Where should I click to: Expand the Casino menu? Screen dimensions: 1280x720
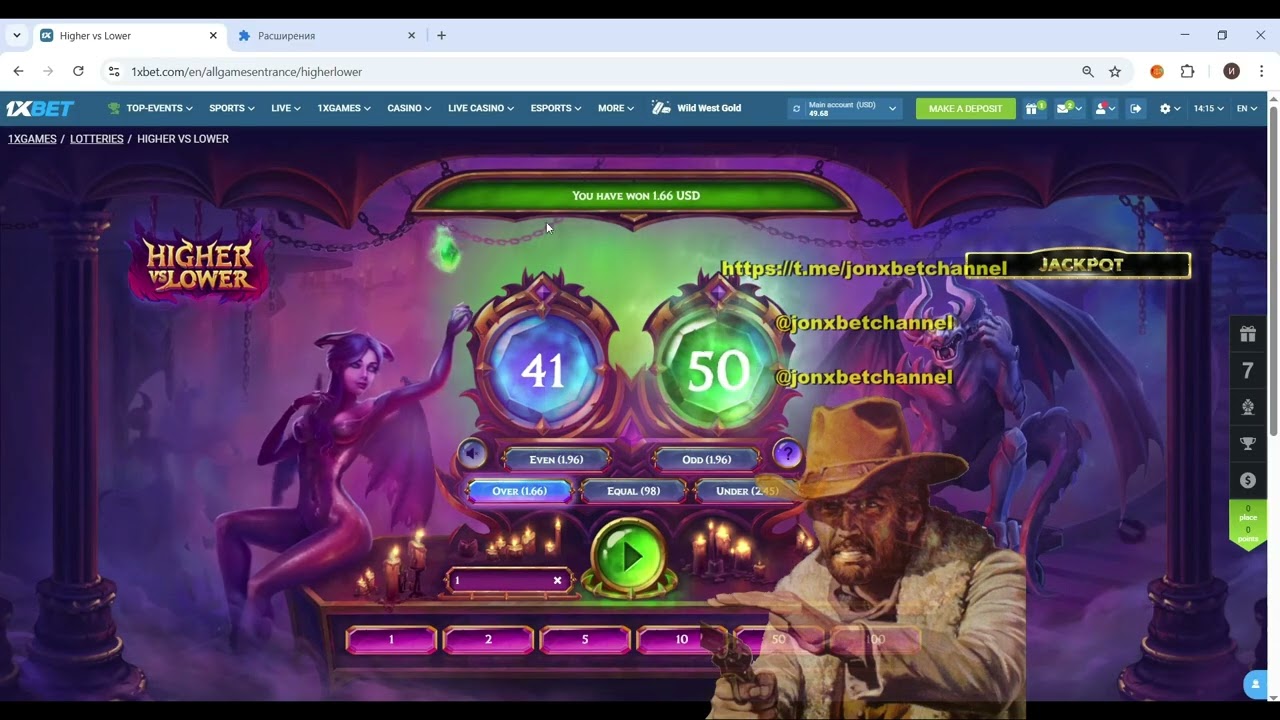point(409,108)
